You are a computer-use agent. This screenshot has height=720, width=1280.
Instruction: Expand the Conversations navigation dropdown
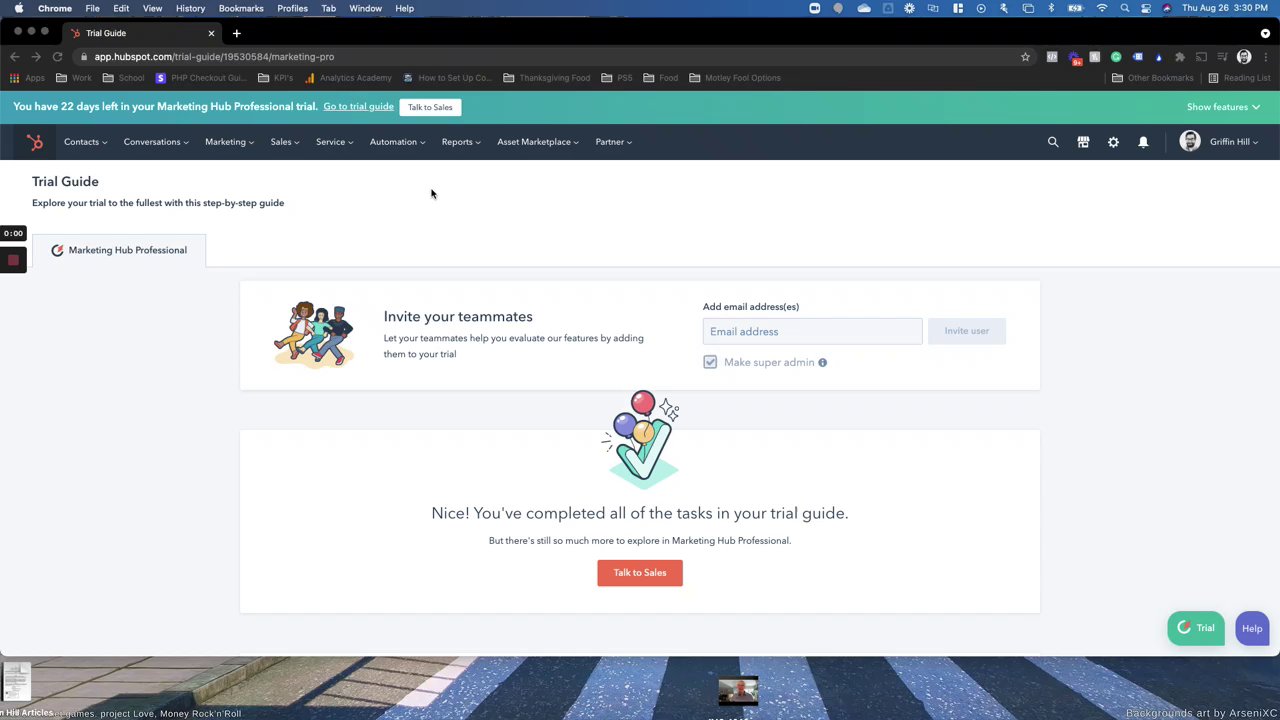click(156, 142)
